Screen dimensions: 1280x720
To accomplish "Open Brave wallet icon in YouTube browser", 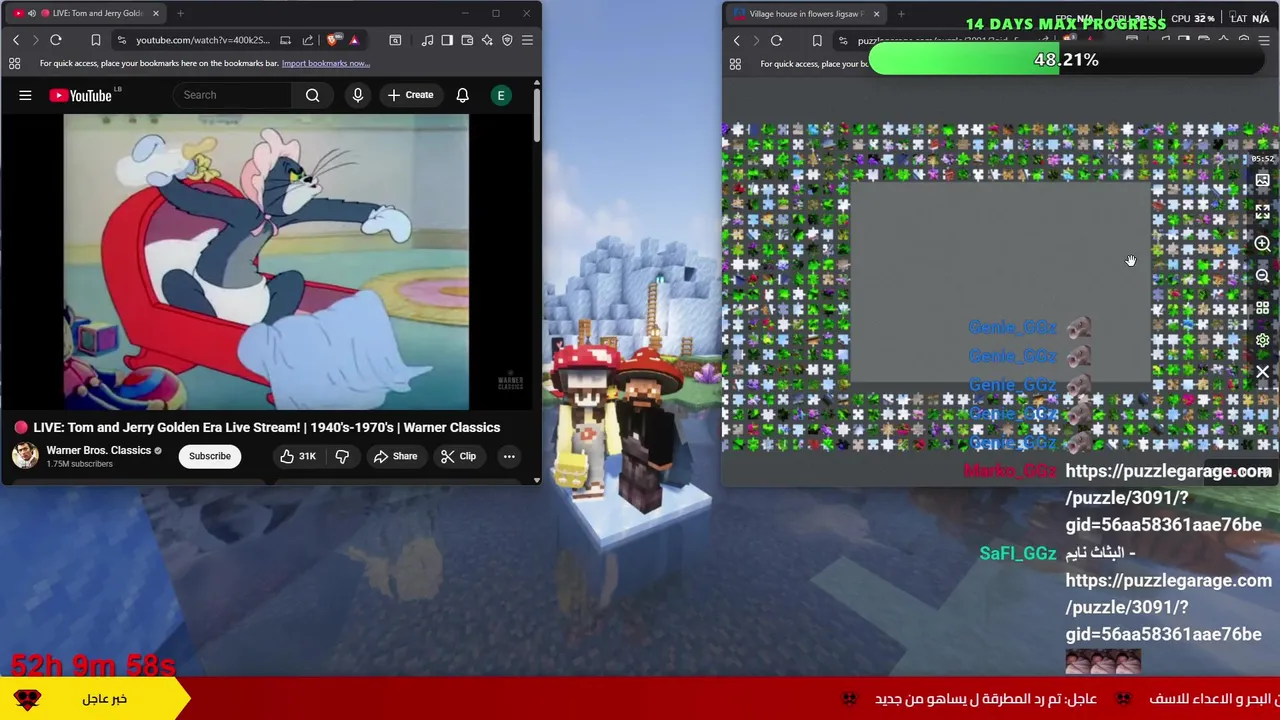I will [467, 40].
